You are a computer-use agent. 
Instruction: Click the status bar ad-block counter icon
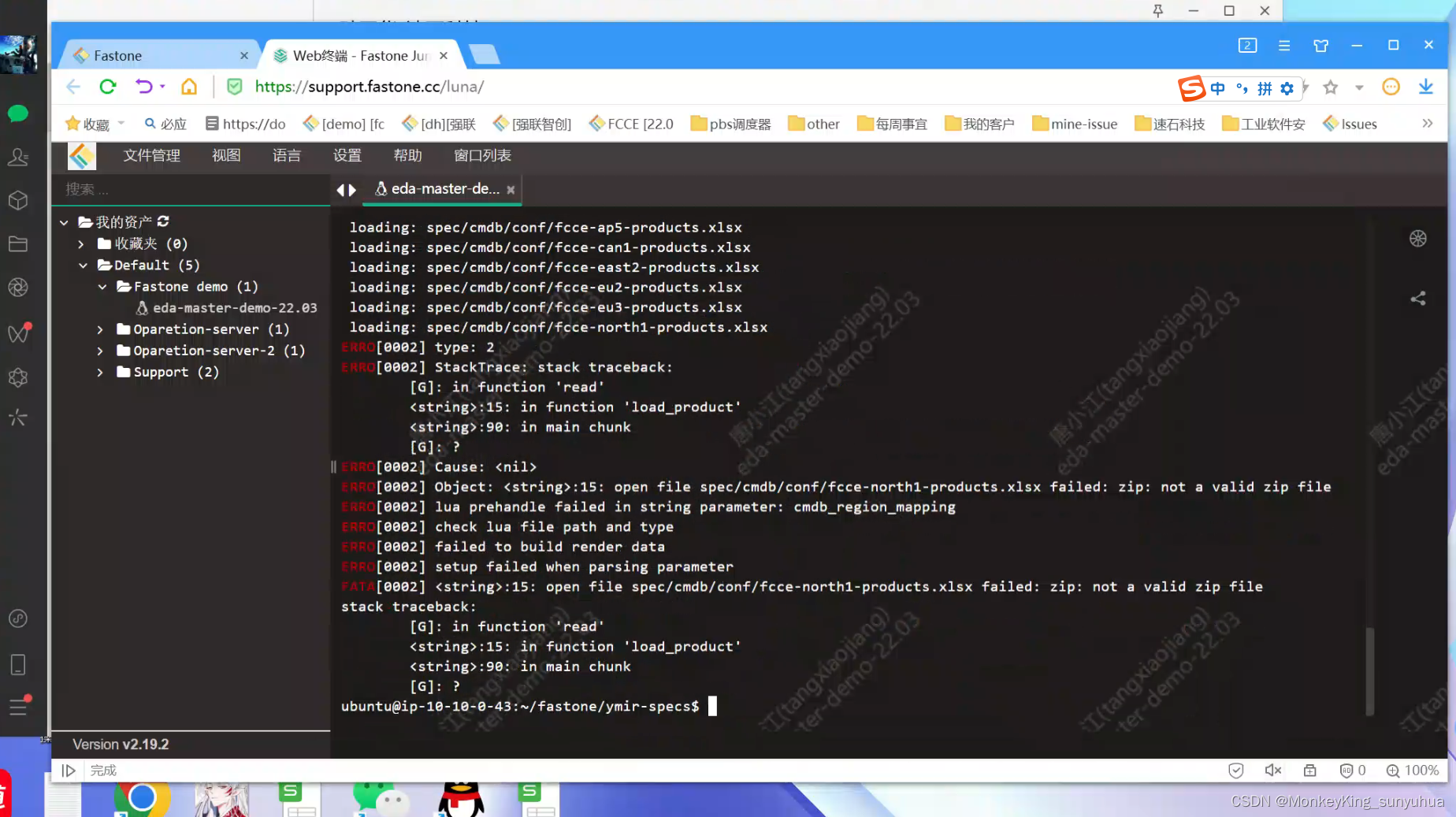(x=1353, y=771)
